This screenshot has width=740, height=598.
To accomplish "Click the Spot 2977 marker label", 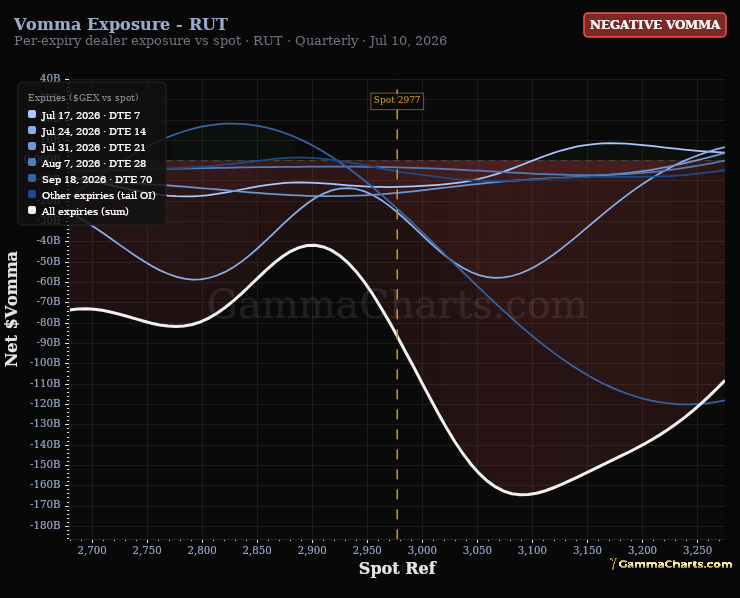I will 397,100.
